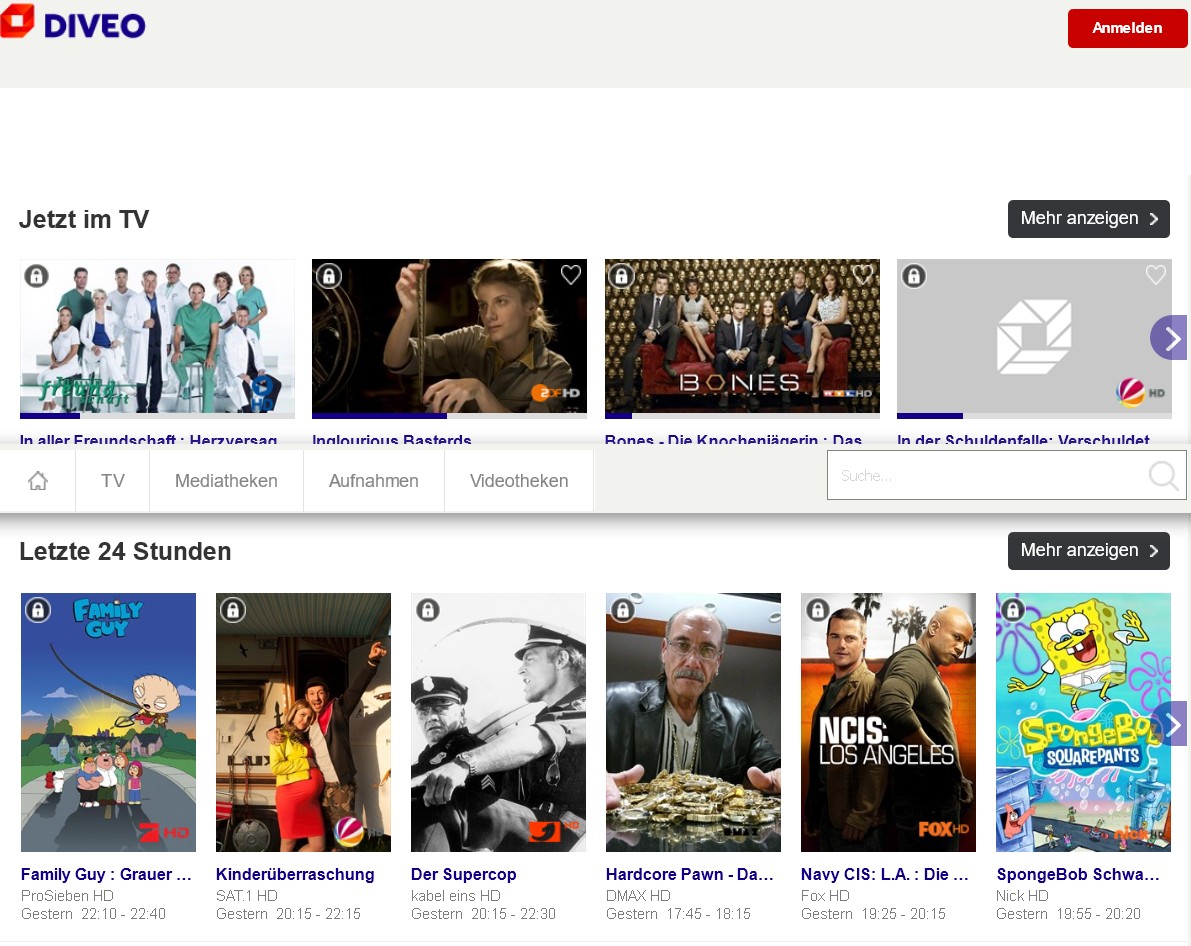
Task: Click lock icon on Hardcore Pawn poster
Action: click(x=623, y=609)
